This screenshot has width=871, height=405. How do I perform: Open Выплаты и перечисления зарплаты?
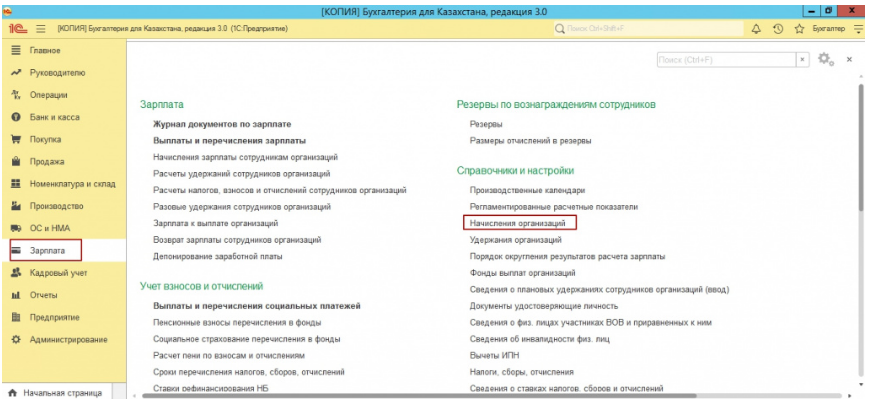tap(229, 141)
